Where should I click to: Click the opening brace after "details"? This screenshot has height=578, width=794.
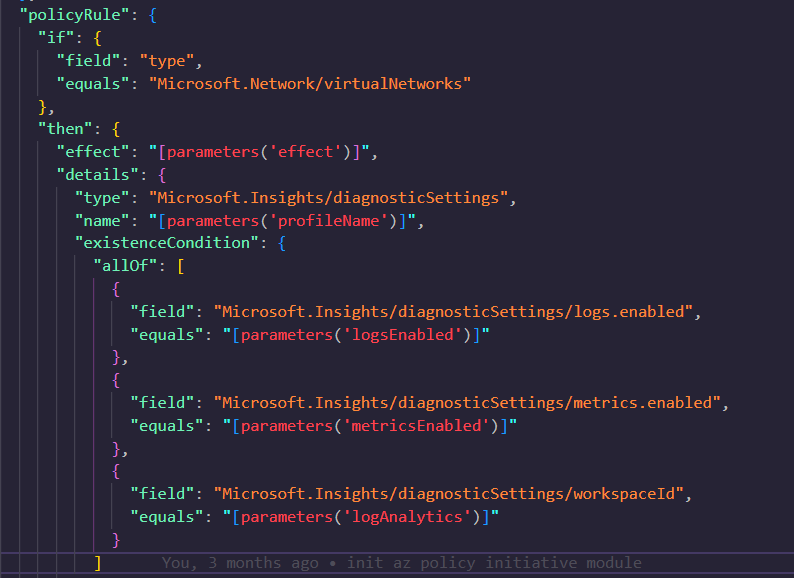coord(162,174)
